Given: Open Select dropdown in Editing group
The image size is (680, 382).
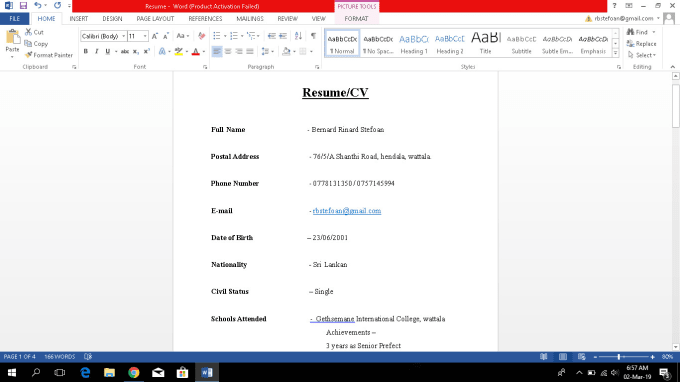Looking at the screenshot, I should [642, 55].
